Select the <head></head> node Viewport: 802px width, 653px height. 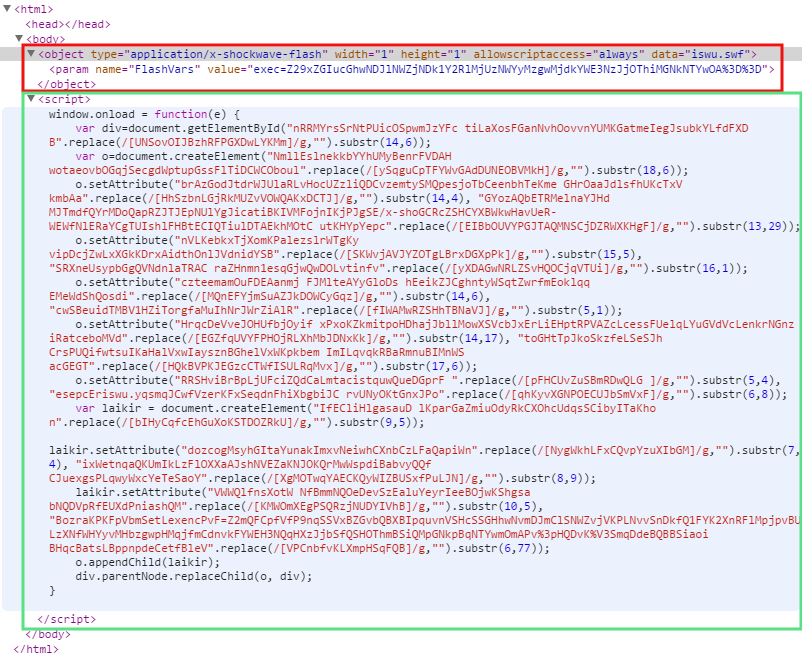coord(68,24)
